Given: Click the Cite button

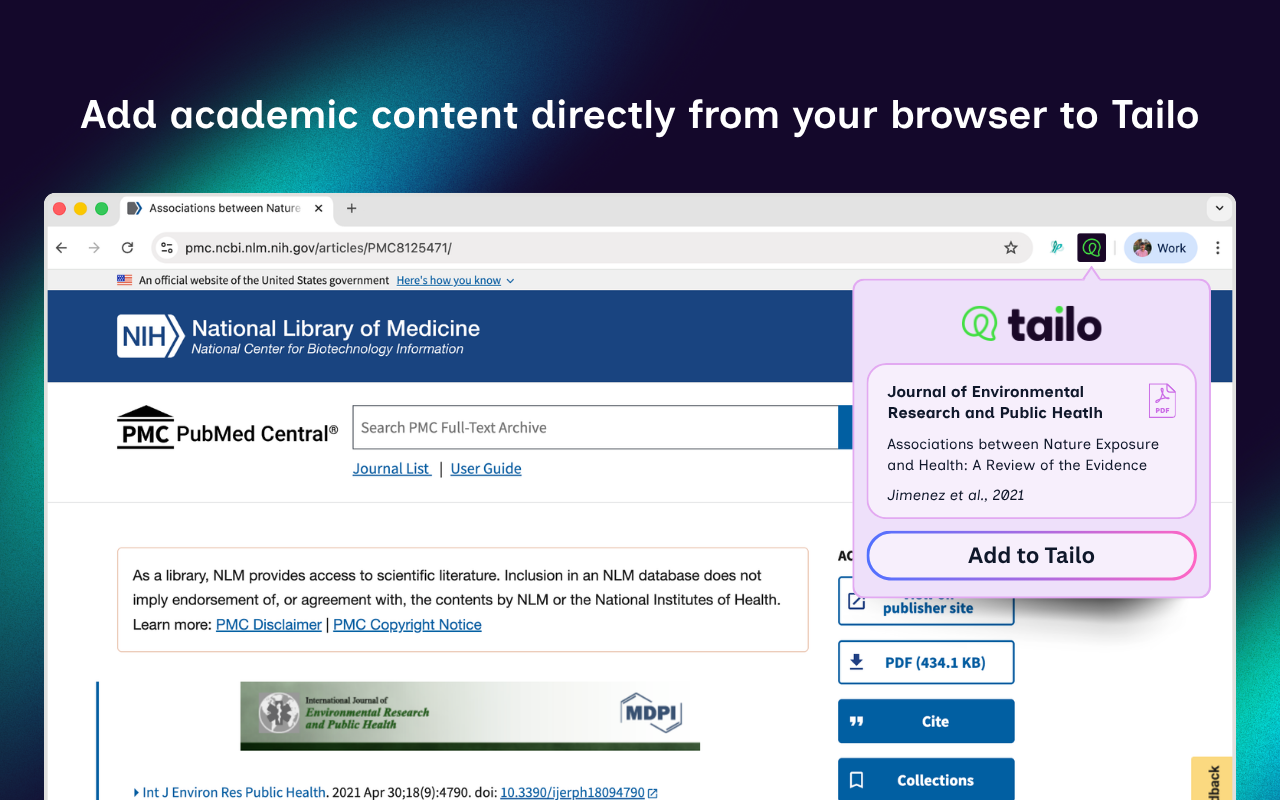Looking at the screenshot, I should (926, 721).
